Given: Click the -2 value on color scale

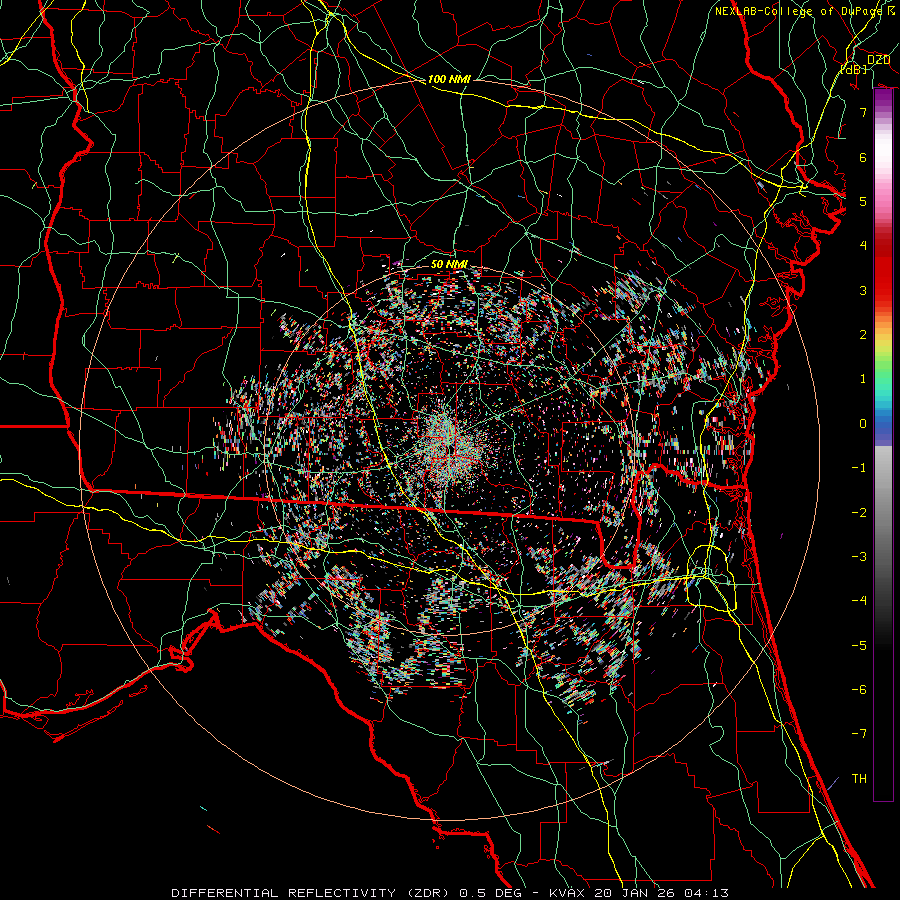Looking at the screenshot, I should (859, 513).
